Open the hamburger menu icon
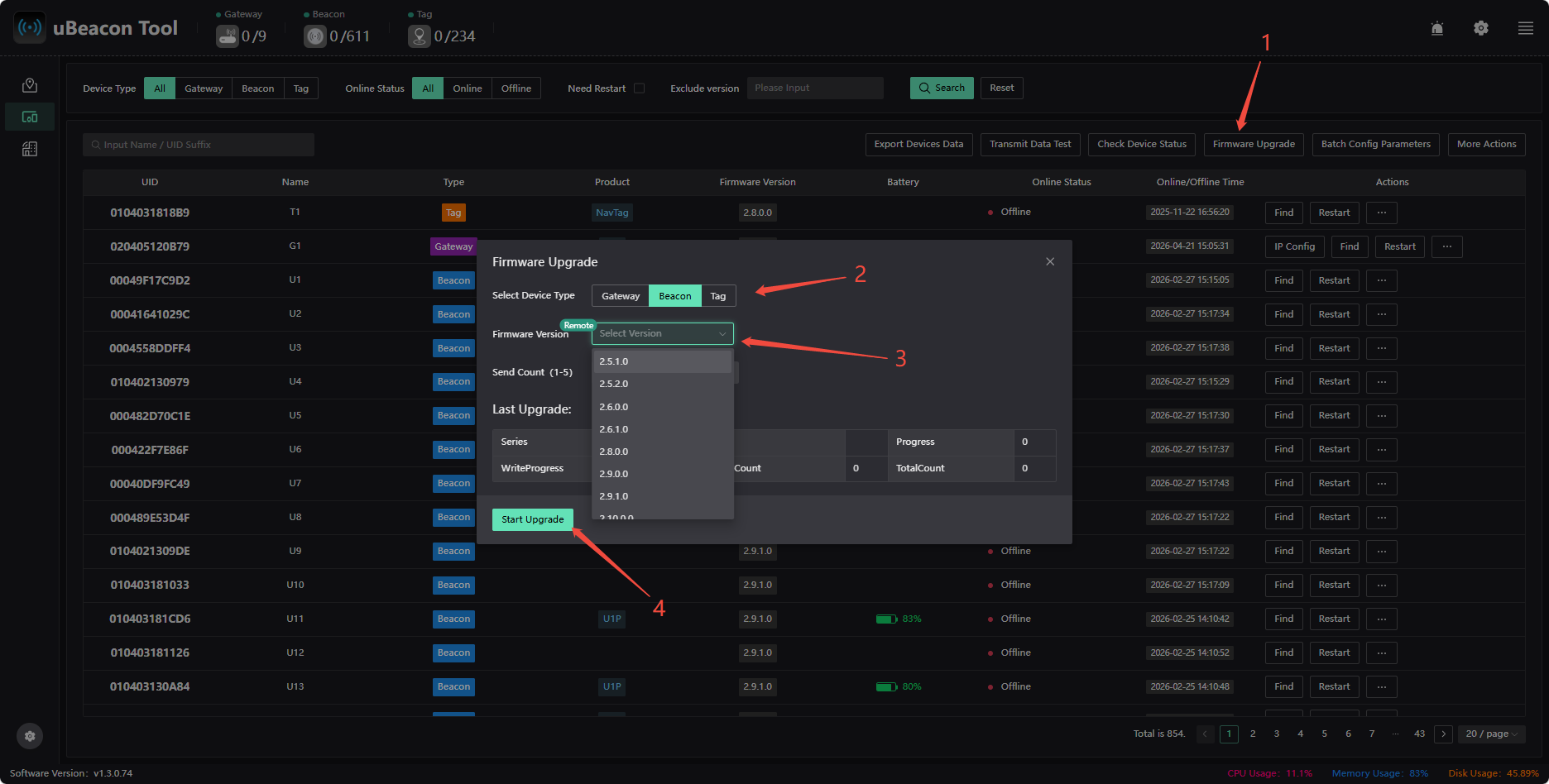This screenshot has height=784, width=1549. coord(1526,28)
